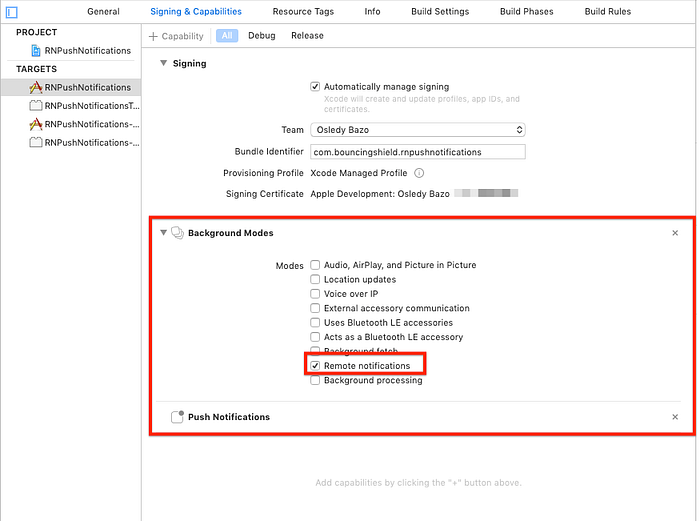Enable Acts as a Bluetooth LE accessory

tap(315, 337)
